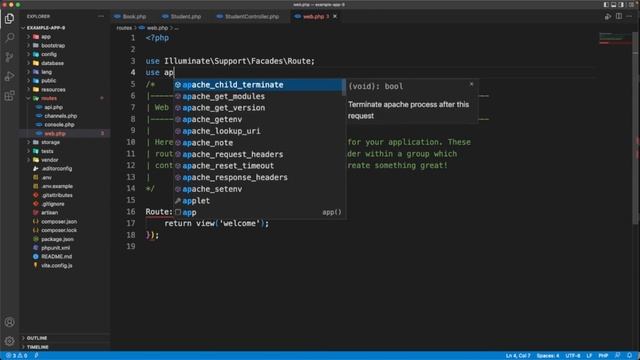Open the Explorer view in activity bar

click(9, 18)
